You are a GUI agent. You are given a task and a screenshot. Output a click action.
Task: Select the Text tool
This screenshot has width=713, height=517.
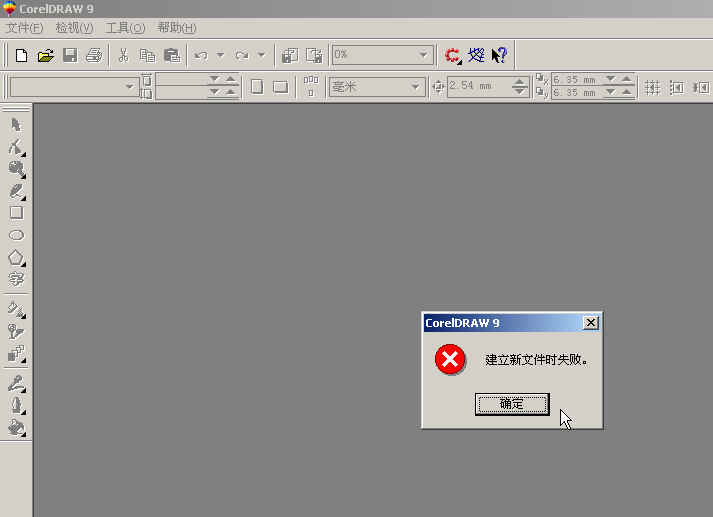(16, 279)
